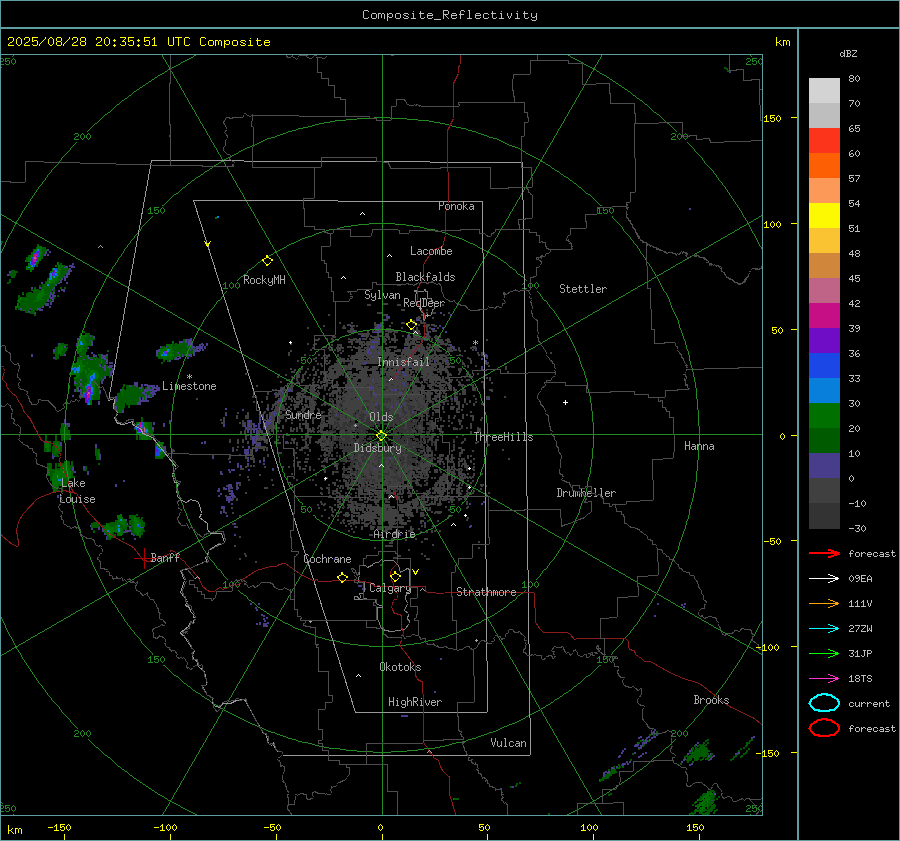Viewport: 900px width, 841px height.
Task: Click the cyan current ellipse legend icon
Action: [824, 703]
